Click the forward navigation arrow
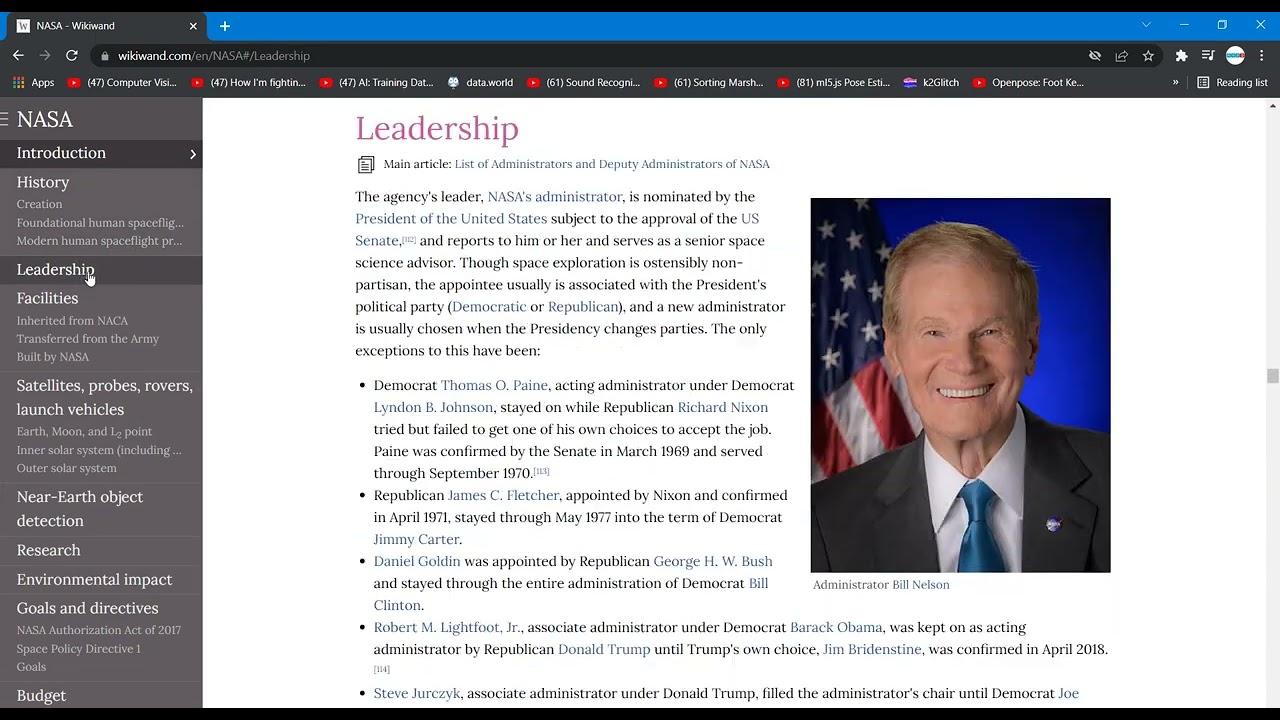The image size is (1280, 720). (x=45, y=56)
